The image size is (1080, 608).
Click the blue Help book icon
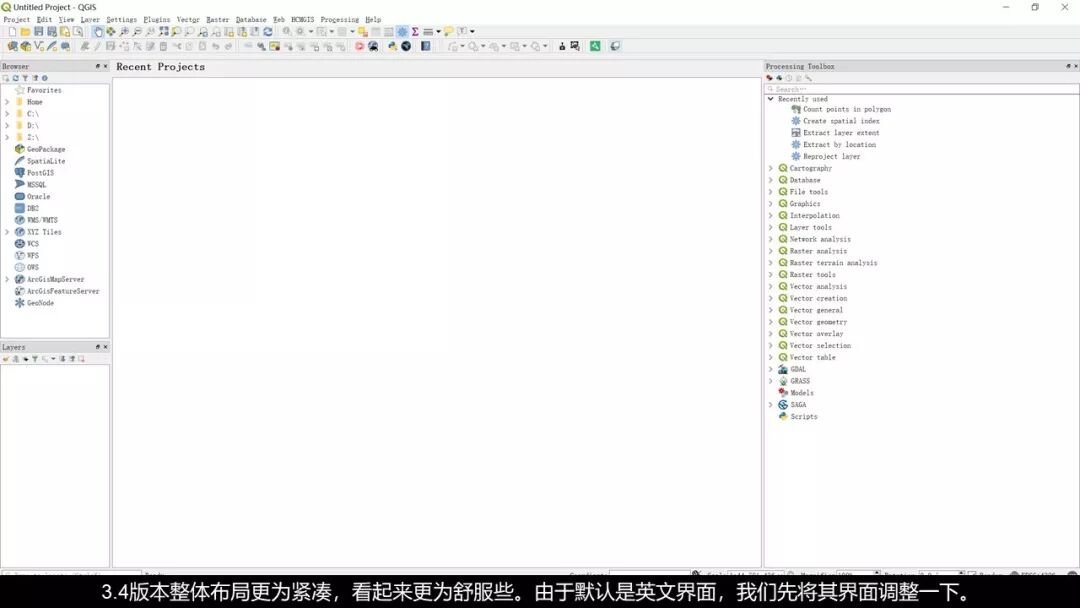click(x=426, y=46)
